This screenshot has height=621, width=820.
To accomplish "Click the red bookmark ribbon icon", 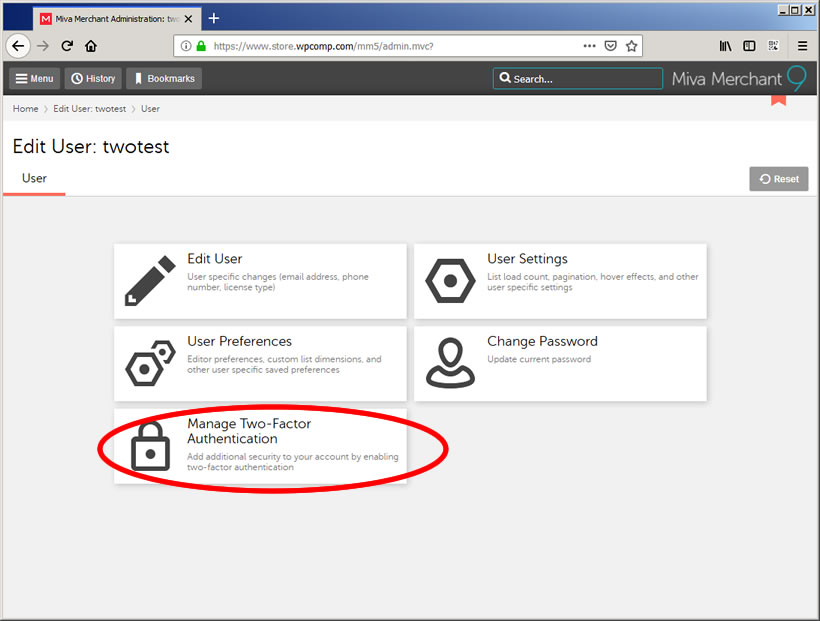I will tap(778, 99).
